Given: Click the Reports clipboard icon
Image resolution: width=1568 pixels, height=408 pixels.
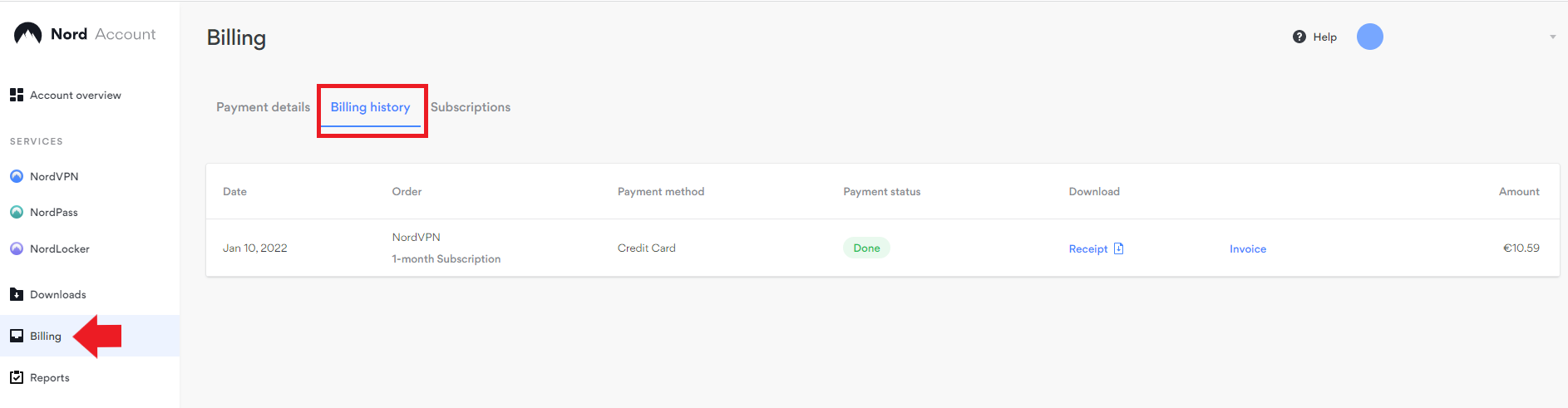Looking at the screenshot, I should (17, 377).
